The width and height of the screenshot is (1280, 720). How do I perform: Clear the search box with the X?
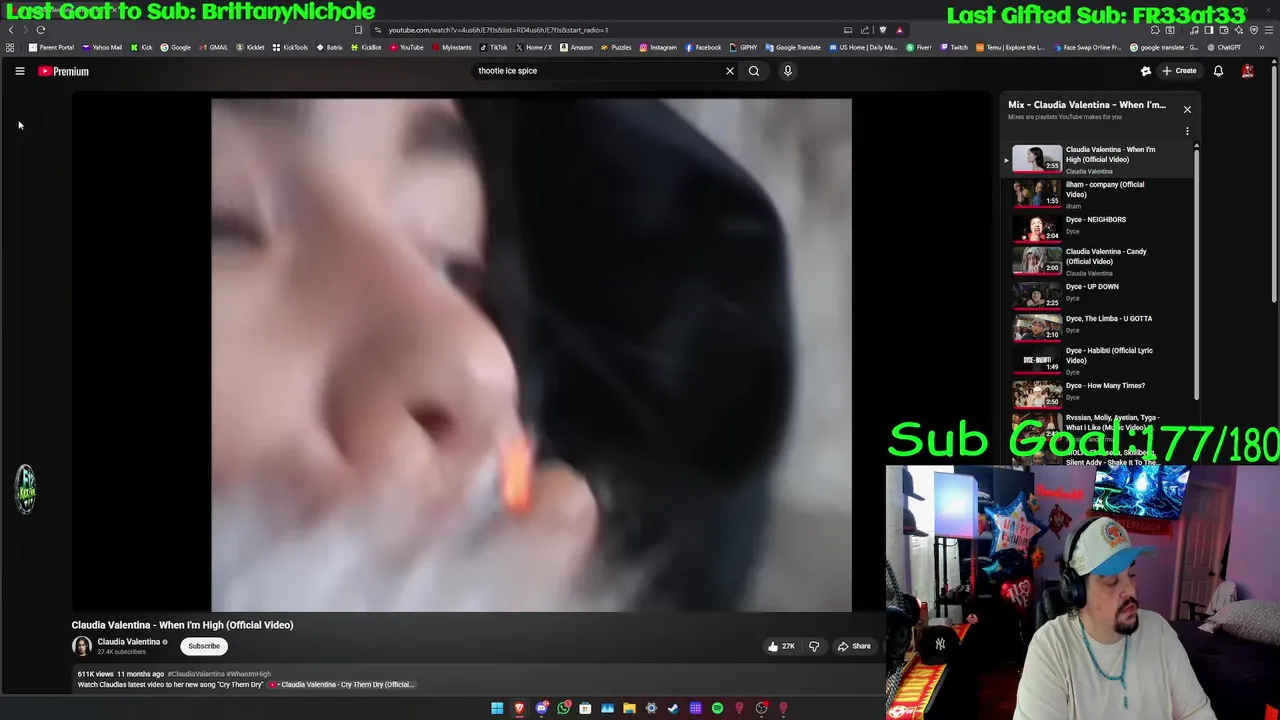(x=730, y=71)
